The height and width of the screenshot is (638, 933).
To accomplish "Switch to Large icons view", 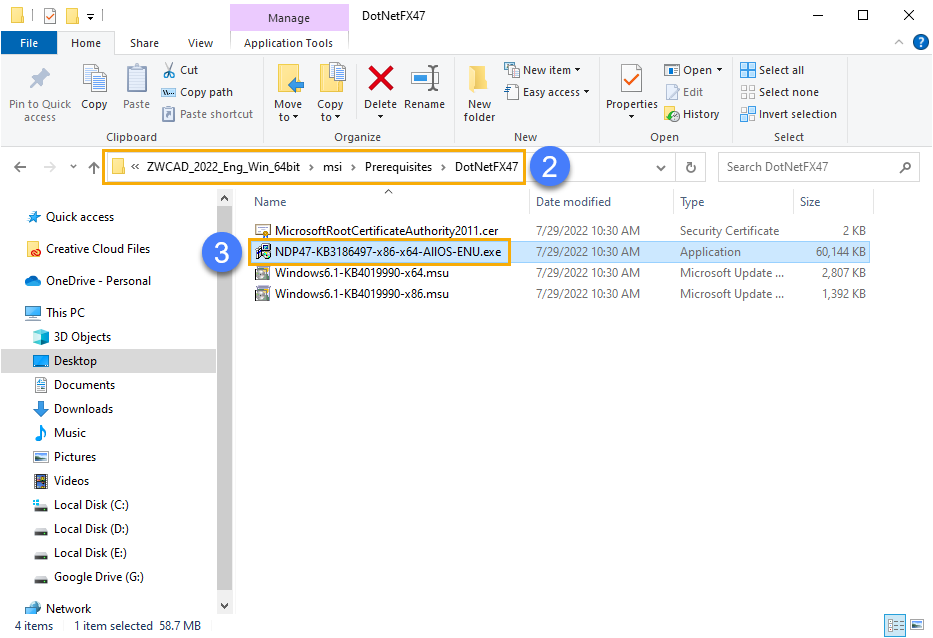I will click(917, 625).
